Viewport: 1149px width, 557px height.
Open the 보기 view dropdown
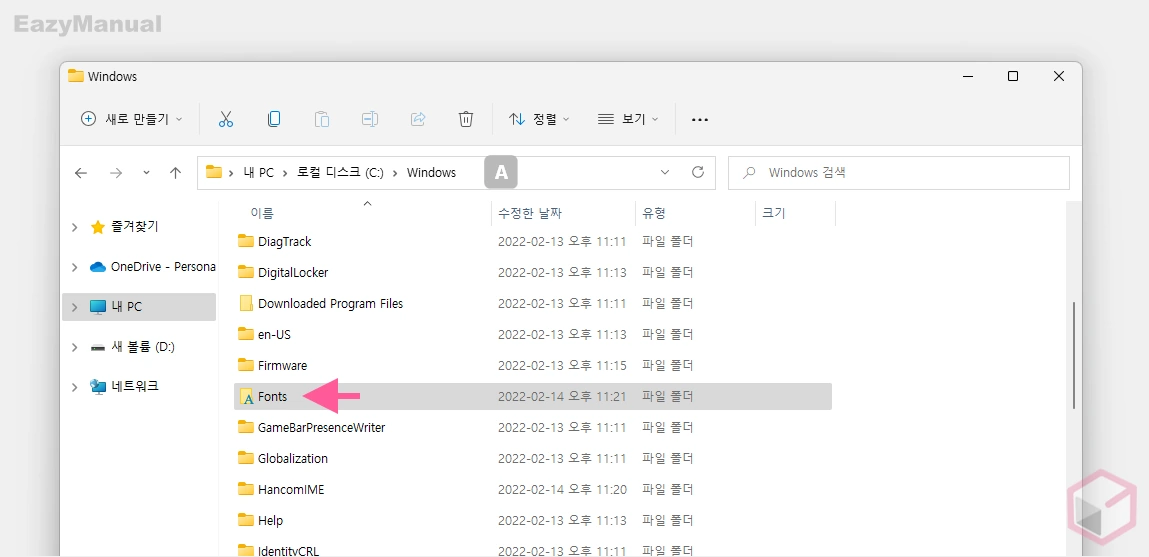628,119
